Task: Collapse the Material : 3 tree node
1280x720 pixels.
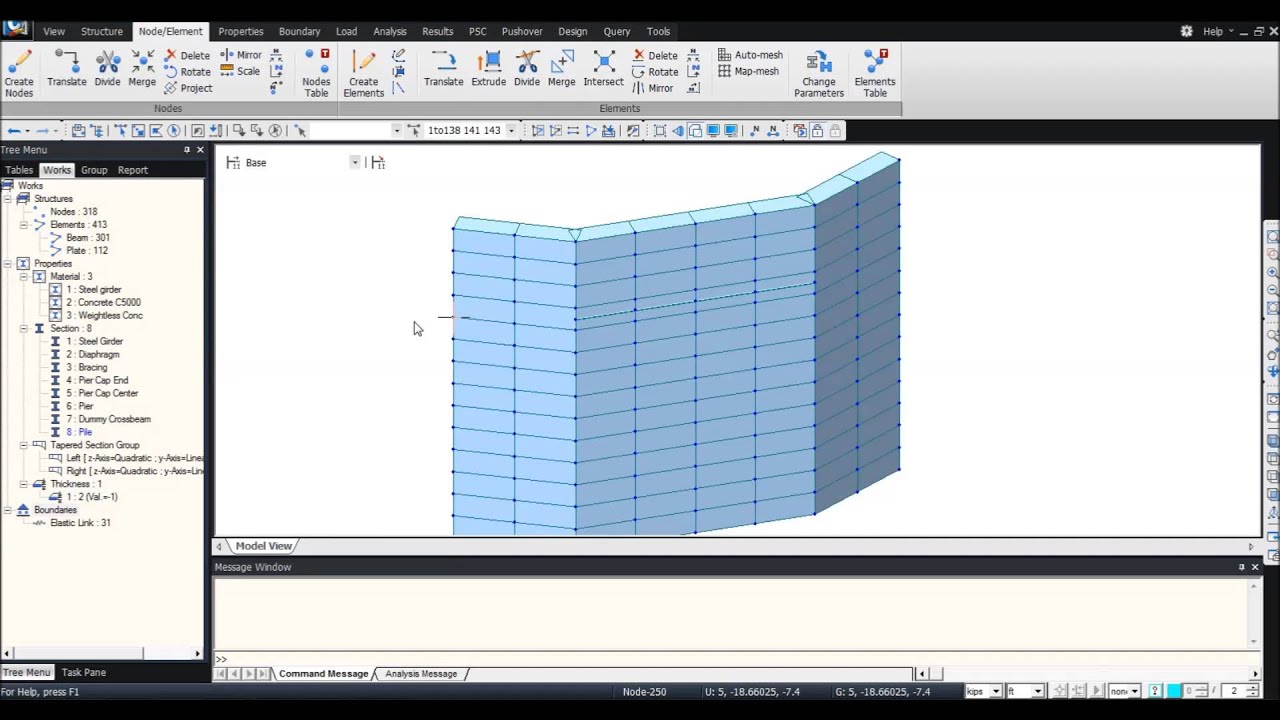Action: [x=23, y=277]
